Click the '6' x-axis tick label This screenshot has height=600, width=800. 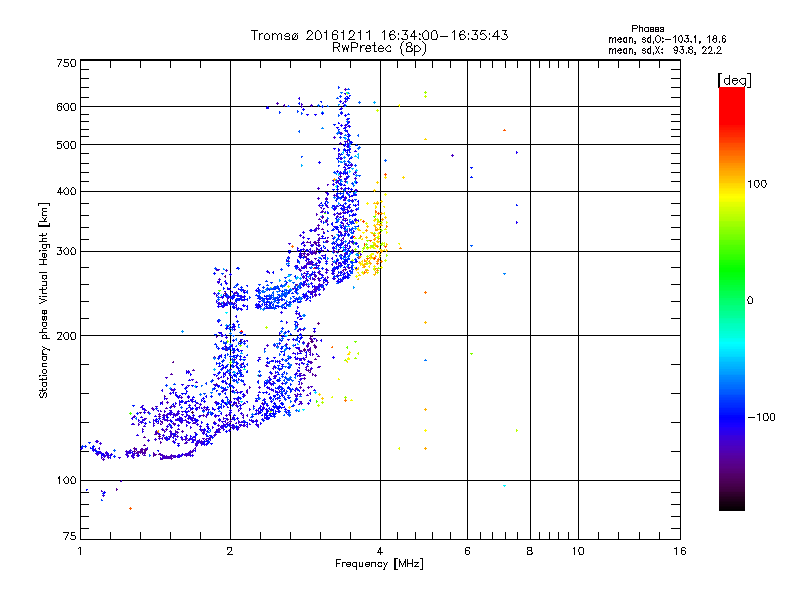click(467, 551)
